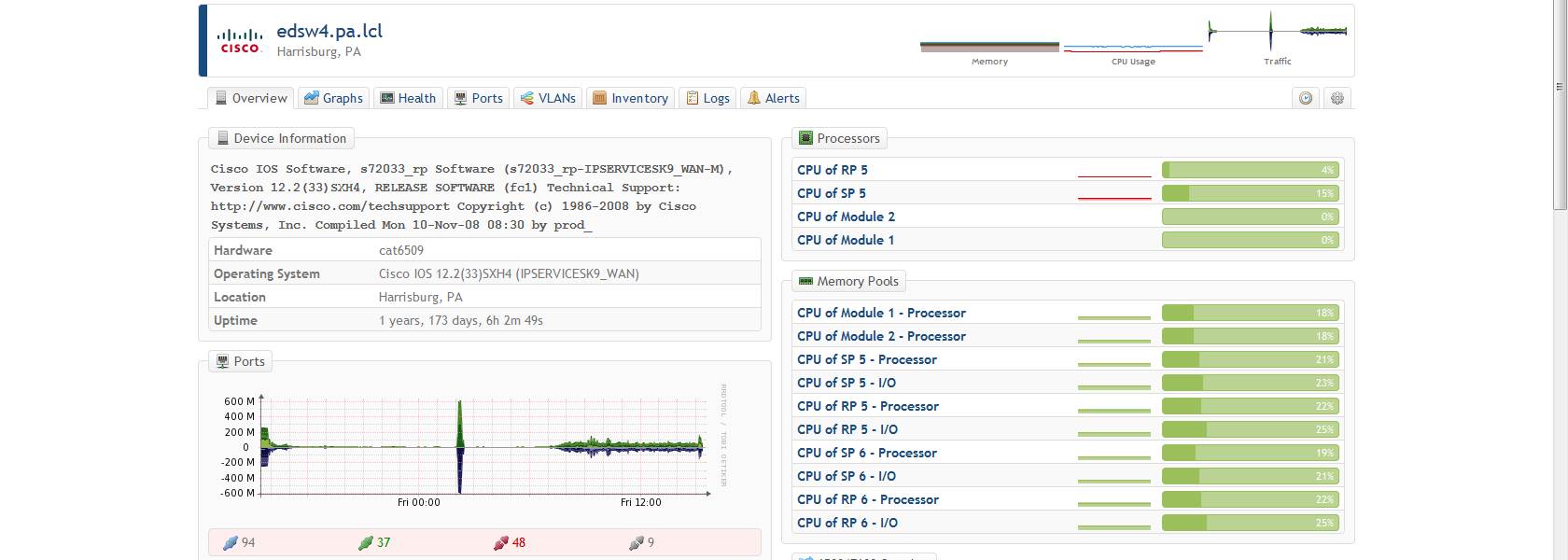The image size is (1568, 560).
Task: Click the grey disabled ports icon
Action: (636, 542)
